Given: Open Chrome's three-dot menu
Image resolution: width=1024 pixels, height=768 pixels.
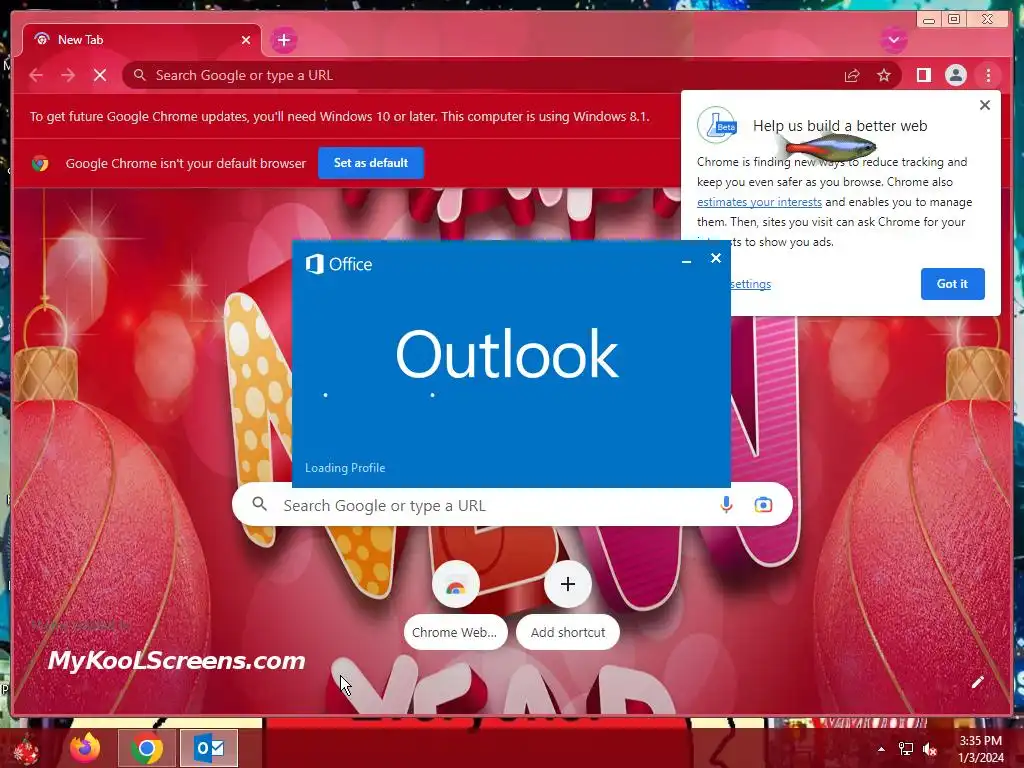Looking at the screenshot, I should coord(988,76).
